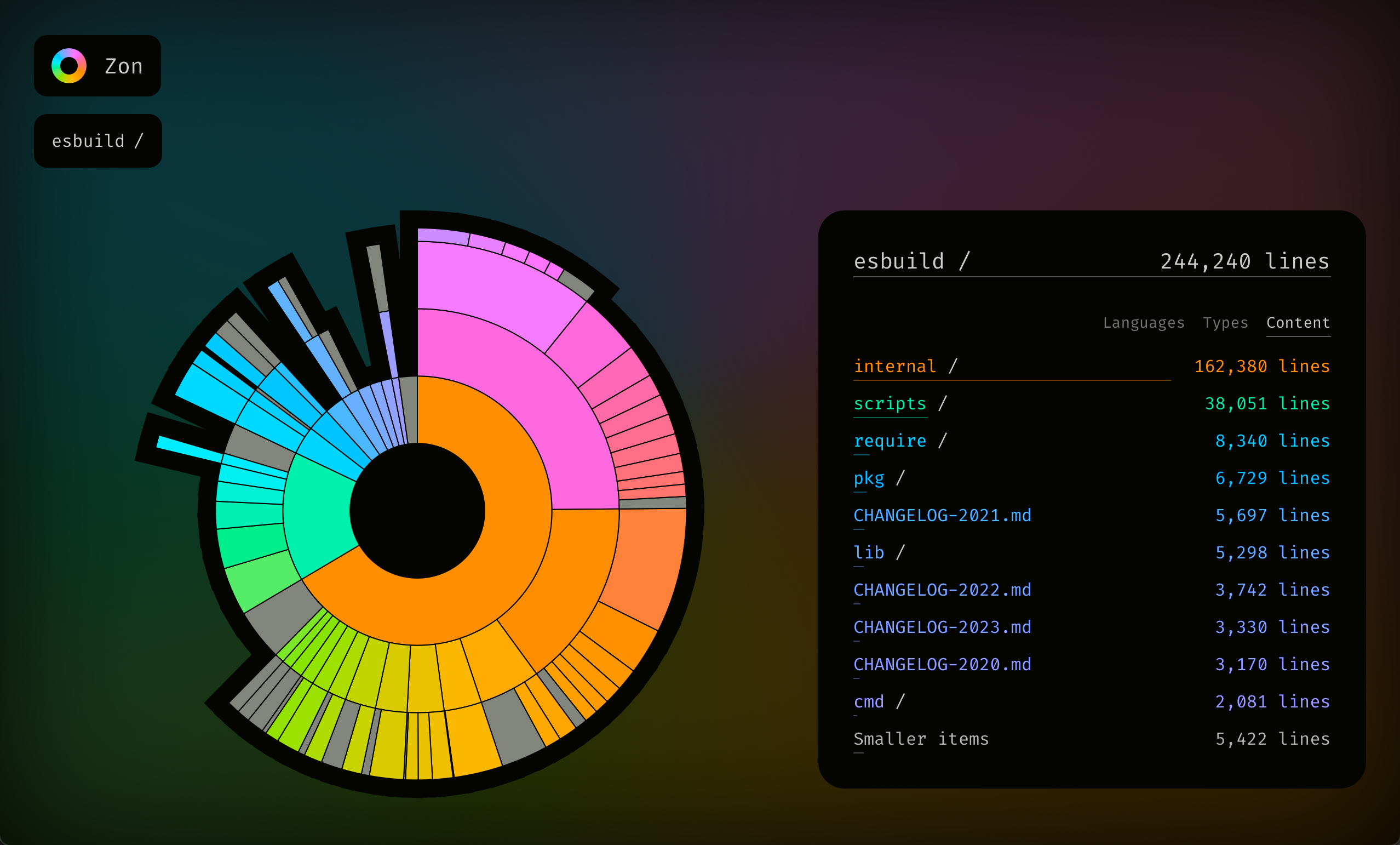
Task: Click the Zon rainbow ring logo icon
Action: point(69,66)
